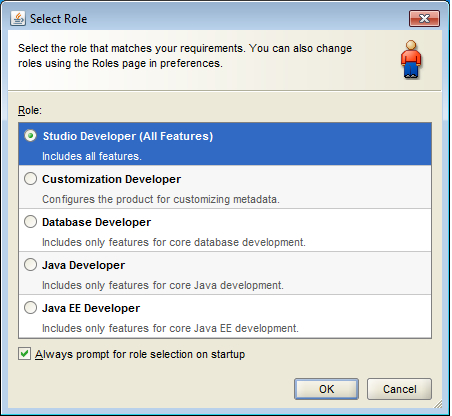Click the Java cup icon in title bar
Screen dimensions: 452x416
pos(18,18)
